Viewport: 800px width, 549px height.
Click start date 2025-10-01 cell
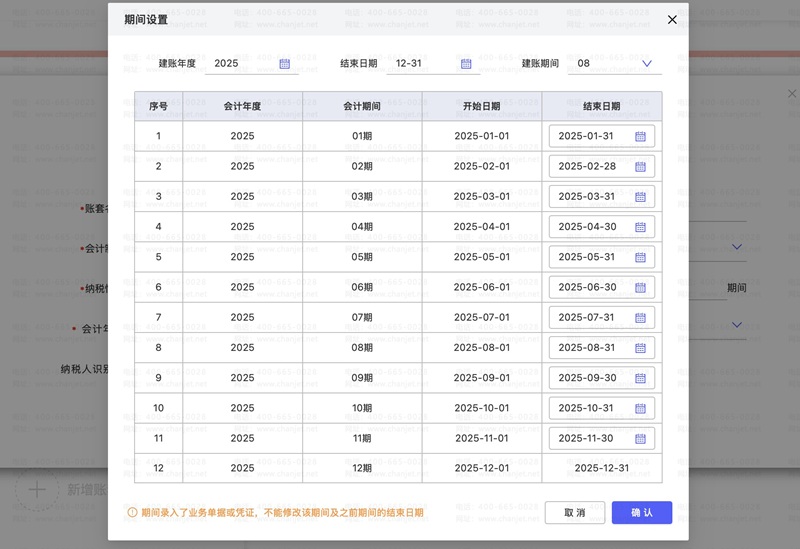(x=482, y=408)
